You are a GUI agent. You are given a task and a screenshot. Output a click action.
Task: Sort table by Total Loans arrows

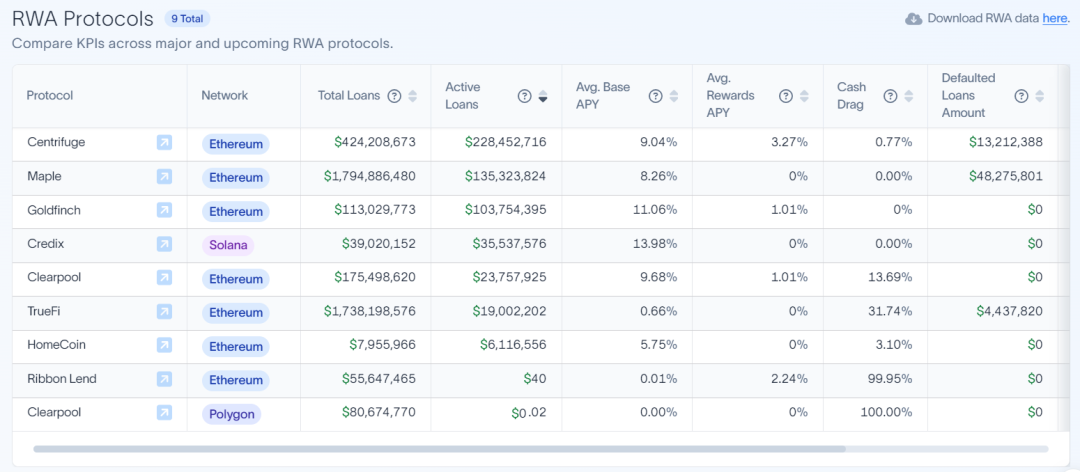pyautogui.click(x=413, y=96)
